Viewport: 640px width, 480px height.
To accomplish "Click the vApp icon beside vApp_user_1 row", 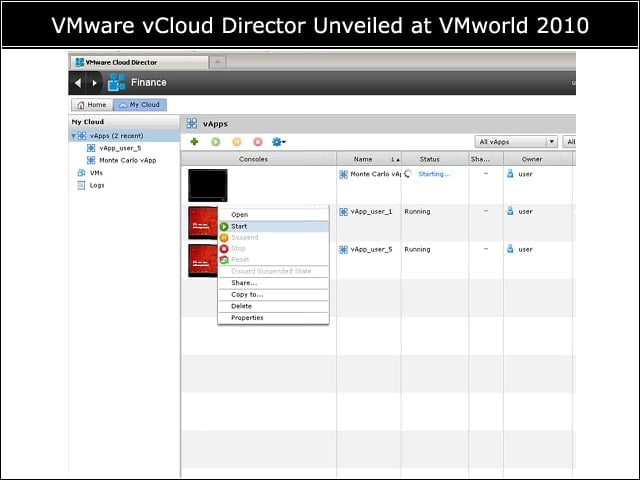I will point(344,212).
